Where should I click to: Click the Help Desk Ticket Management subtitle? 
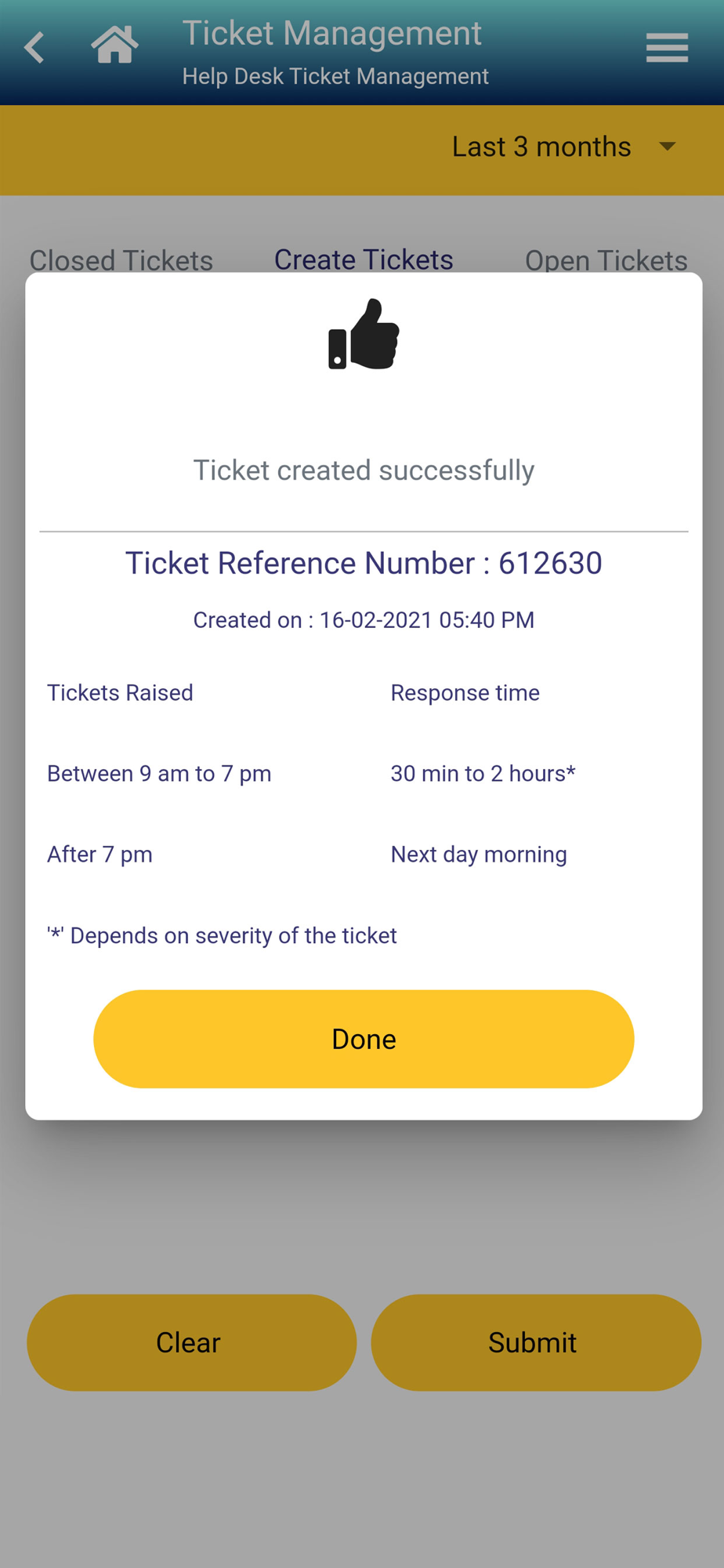tap(335, 76)
